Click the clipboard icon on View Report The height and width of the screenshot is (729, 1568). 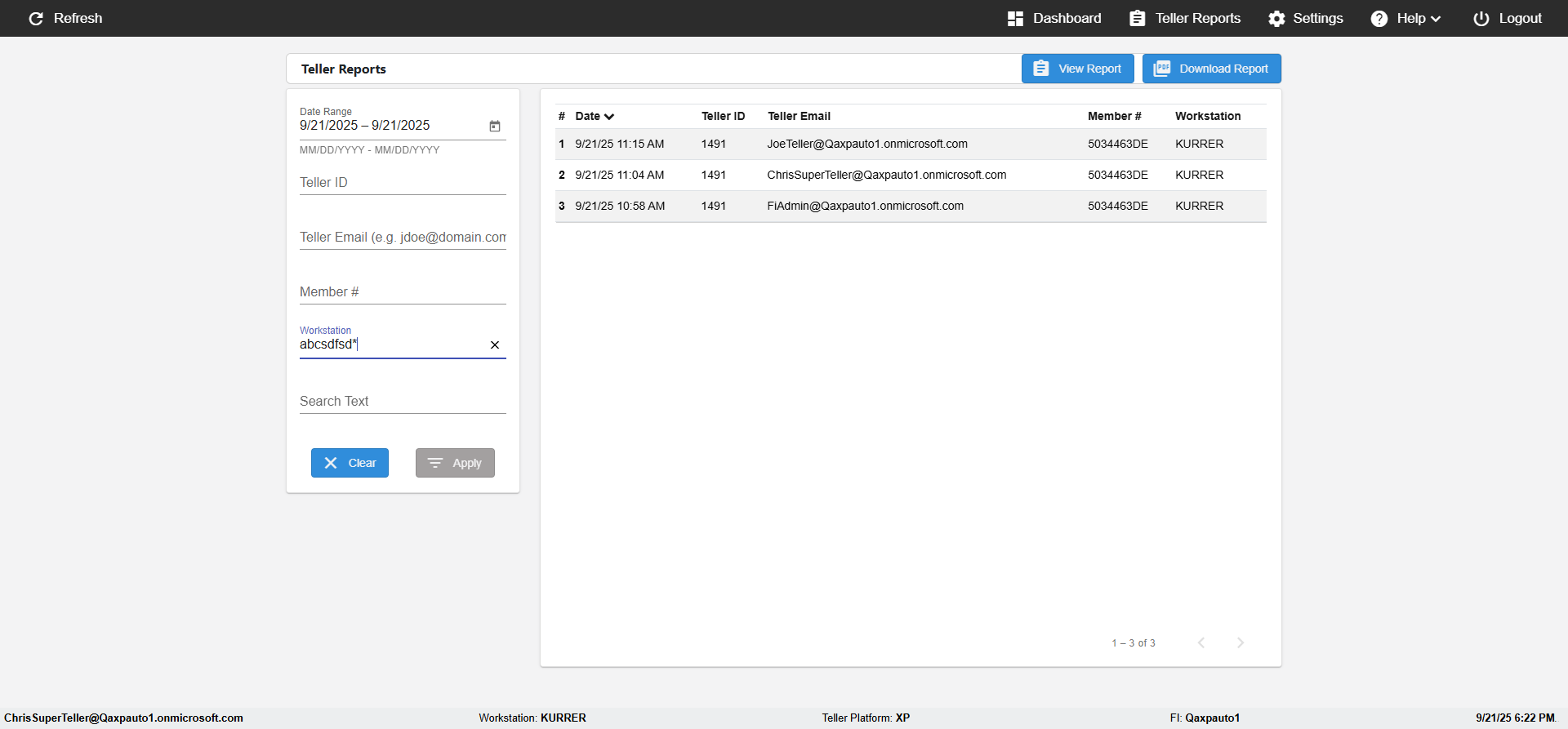[1040, 69]
